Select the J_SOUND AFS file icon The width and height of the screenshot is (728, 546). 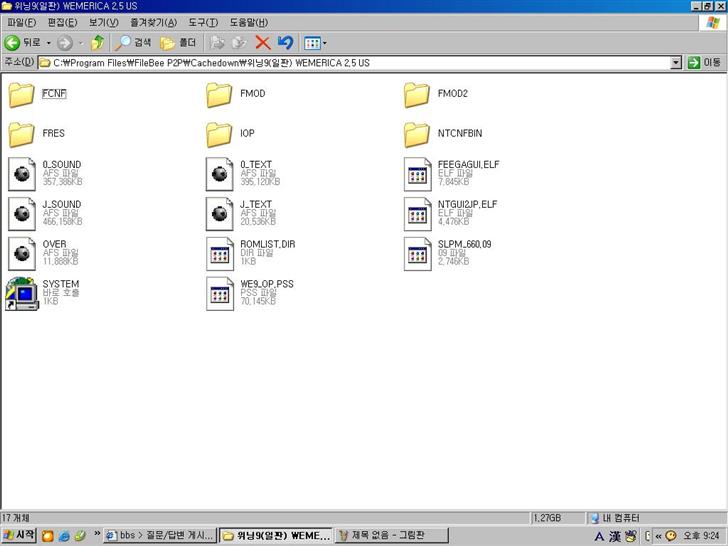pyautogui.click(x=22, y=214)
